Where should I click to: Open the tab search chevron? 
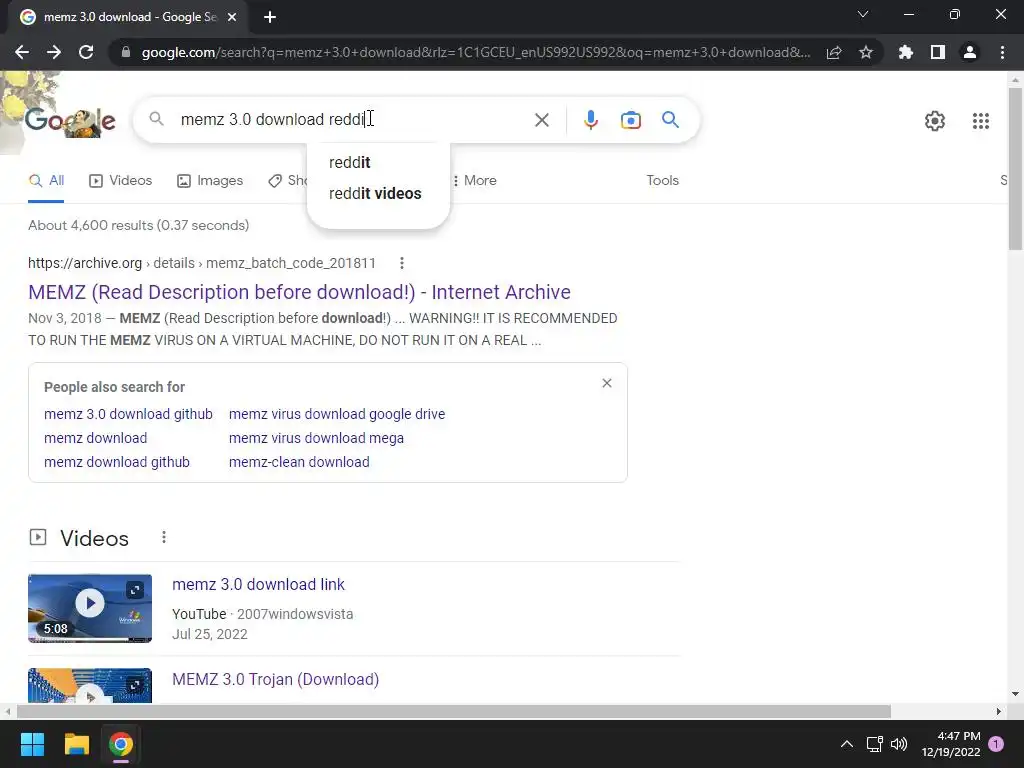[x=863, y=14]
